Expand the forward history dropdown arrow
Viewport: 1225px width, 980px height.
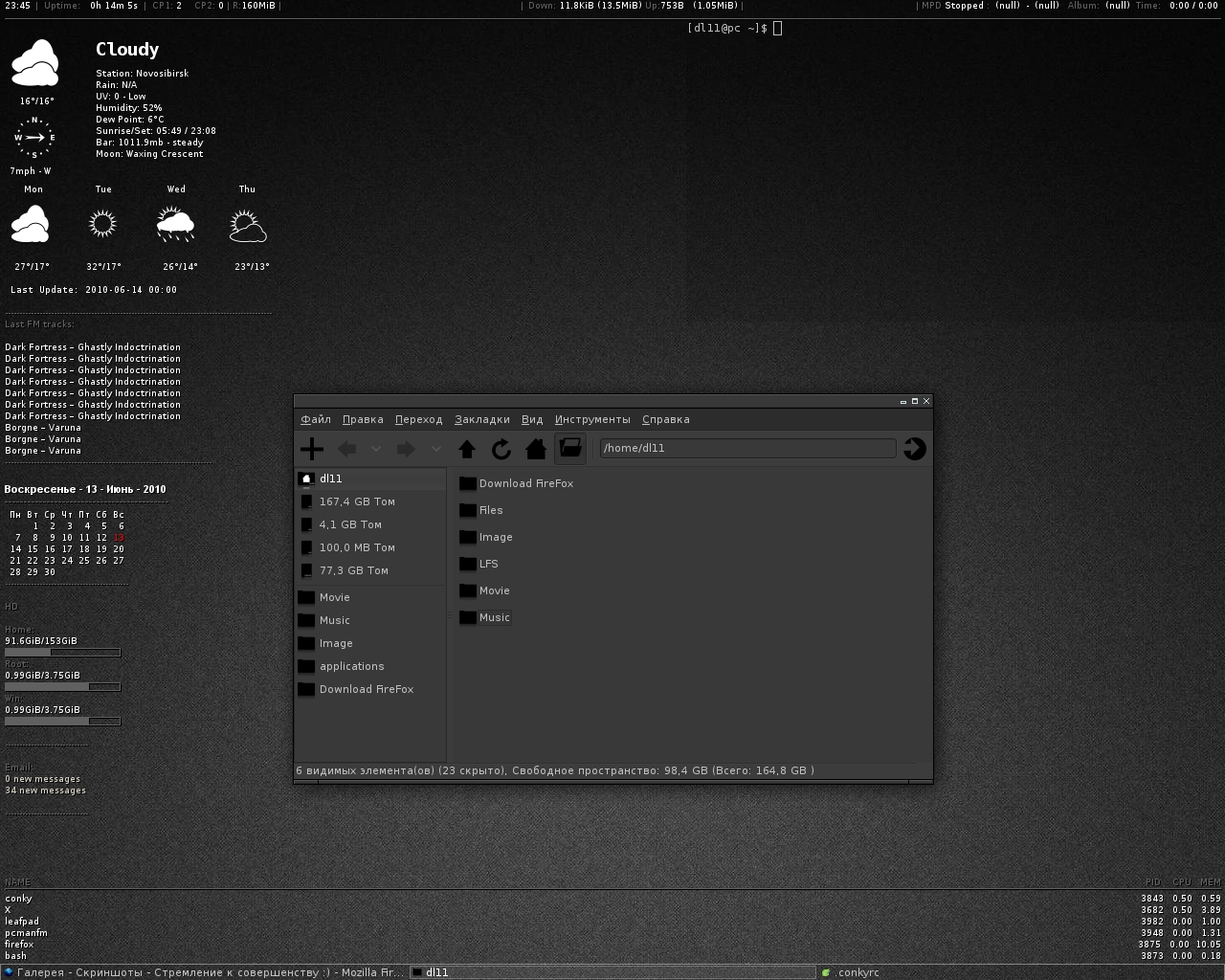(x=435, y=449)
